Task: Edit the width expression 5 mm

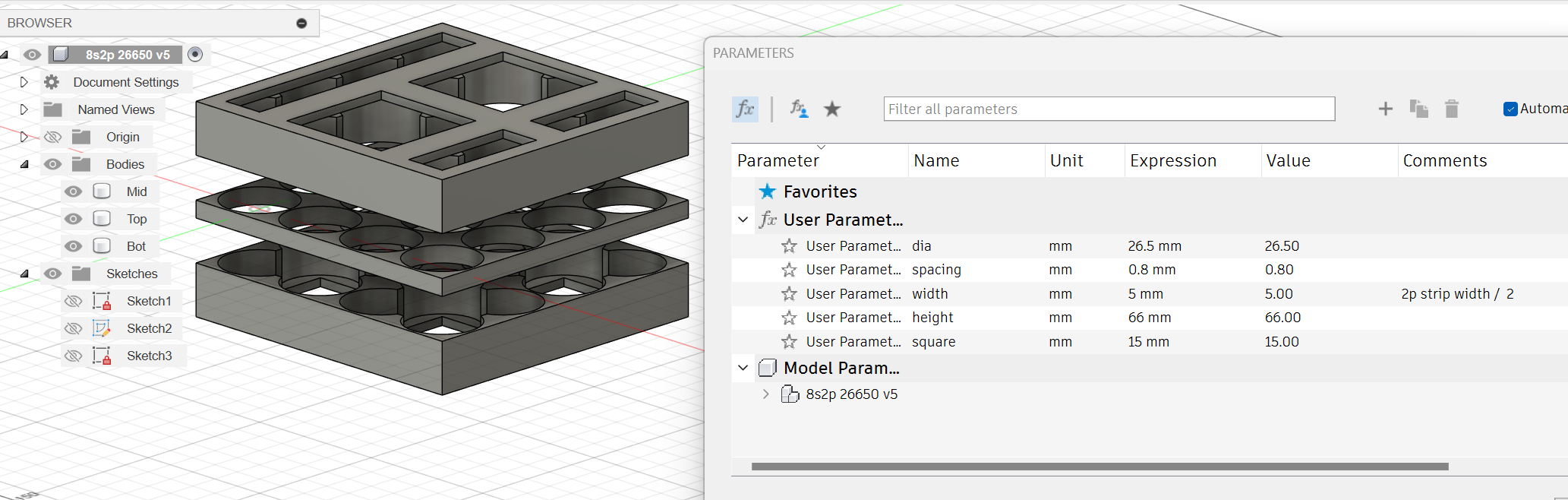Action: (x=1145, y=294)
